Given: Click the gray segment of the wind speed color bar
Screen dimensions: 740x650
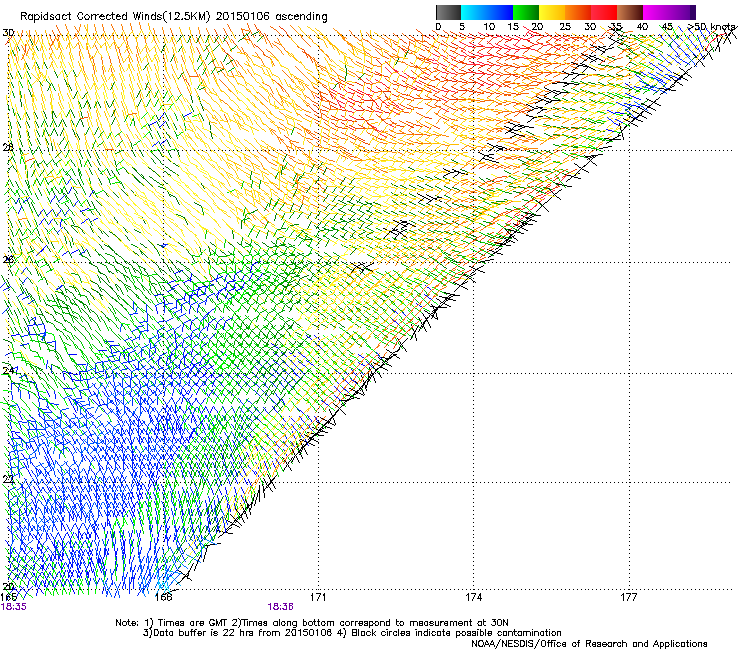Looking at the screenshot, I should (448, 12).
